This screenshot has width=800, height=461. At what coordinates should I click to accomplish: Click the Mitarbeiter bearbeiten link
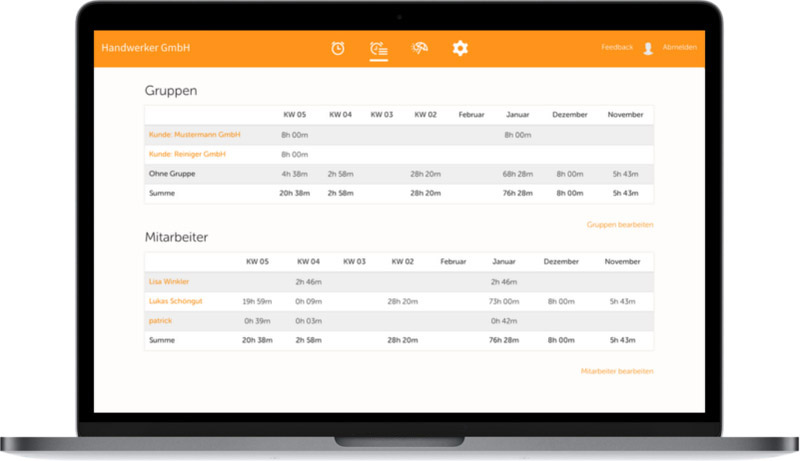617,371
